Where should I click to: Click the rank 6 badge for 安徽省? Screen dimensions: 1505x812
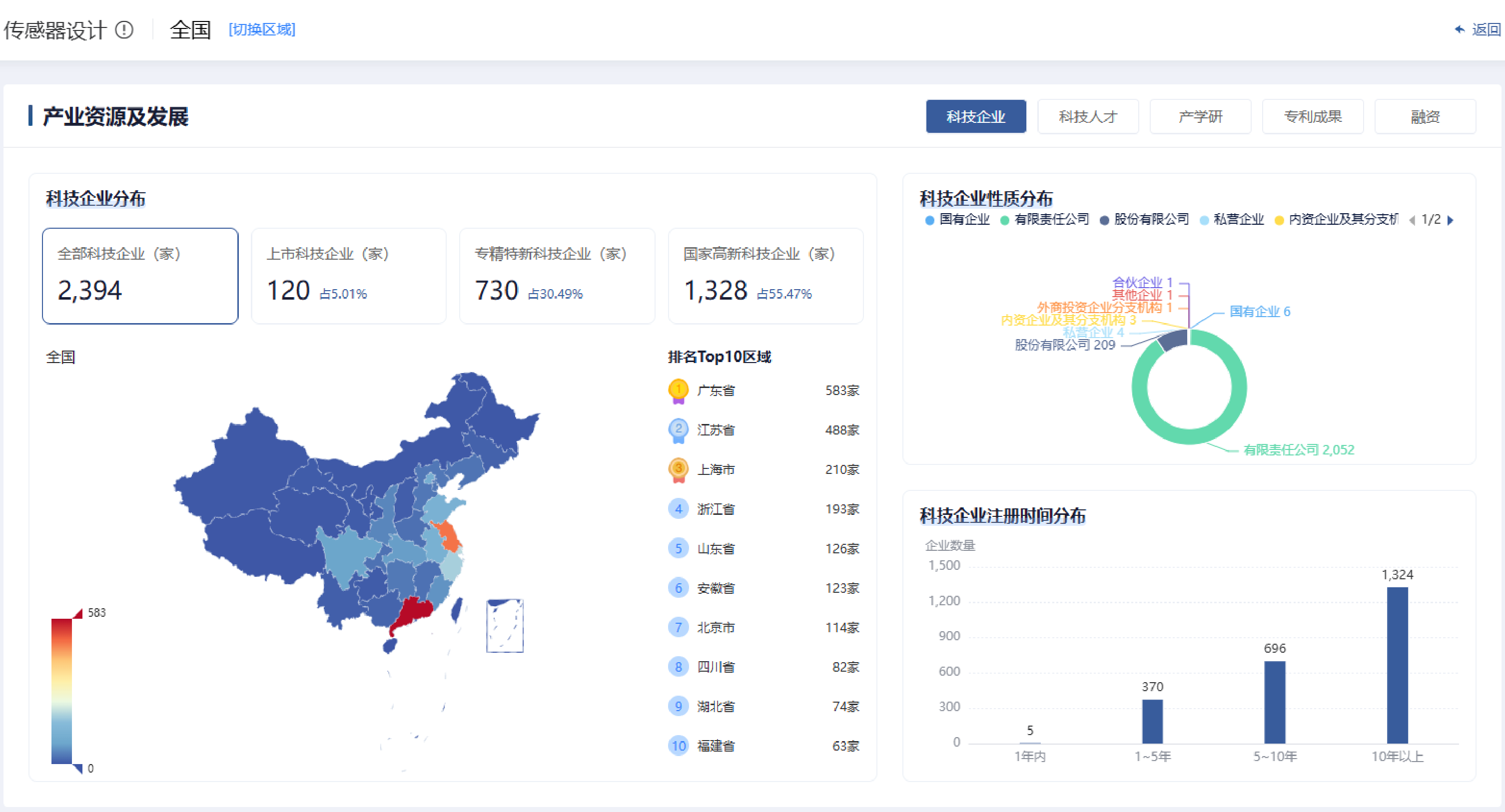point(678,588)
